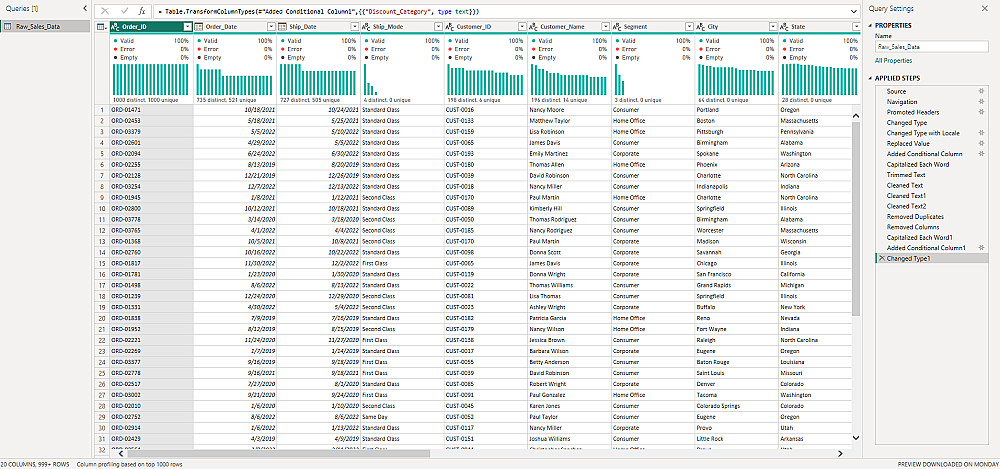
Task: Click the text type icon of Customer_Name column
Action: point(533,27)
